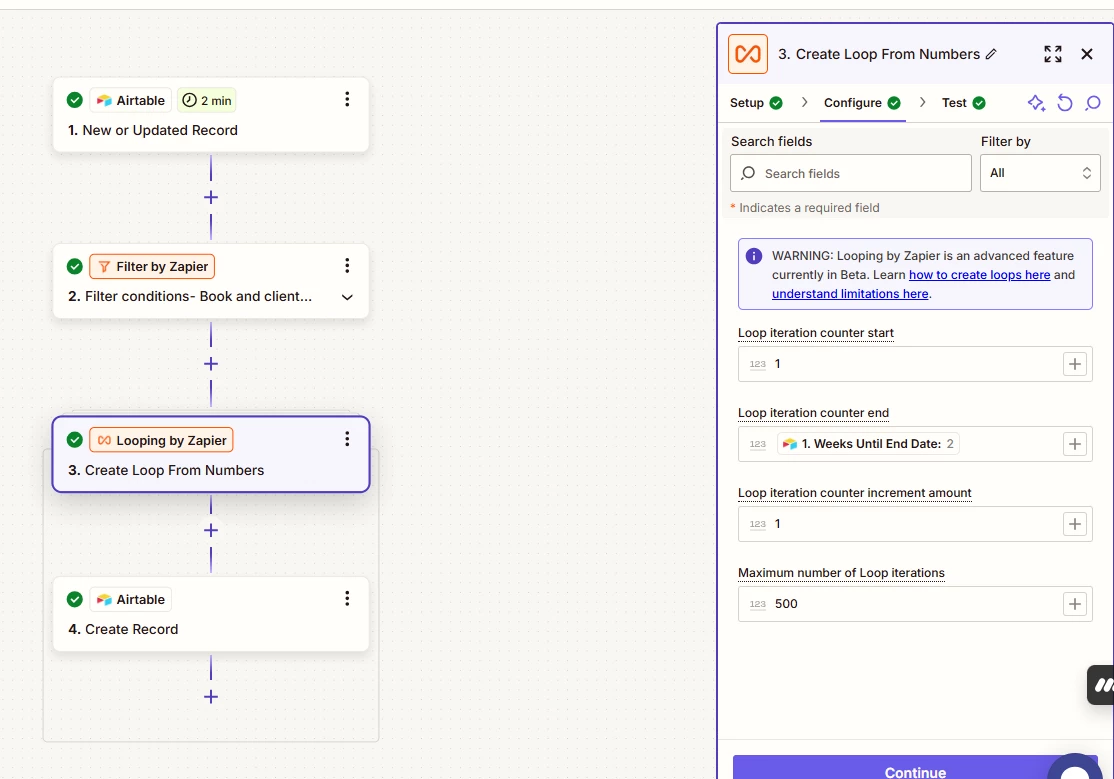The width and height of the screenshot is (1114, 779).
Task: Expand the panel to full screen
Action: (x=1053, y=54)
